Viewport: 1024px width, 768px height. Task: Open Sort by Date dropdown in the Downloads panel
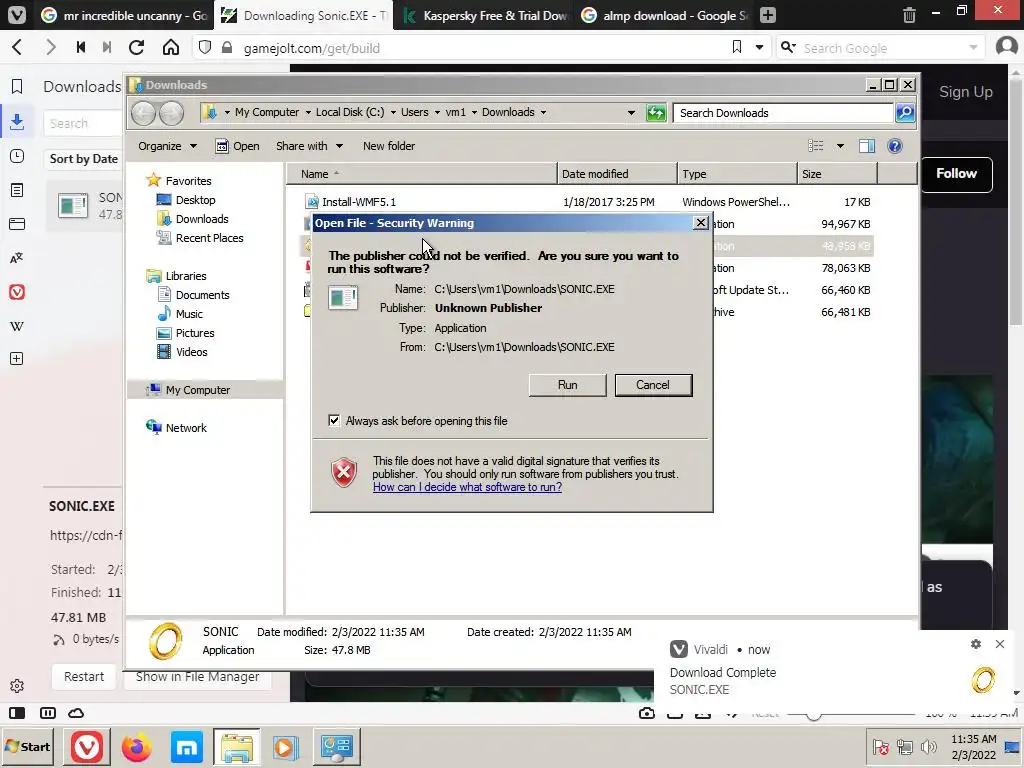point(84,159)
